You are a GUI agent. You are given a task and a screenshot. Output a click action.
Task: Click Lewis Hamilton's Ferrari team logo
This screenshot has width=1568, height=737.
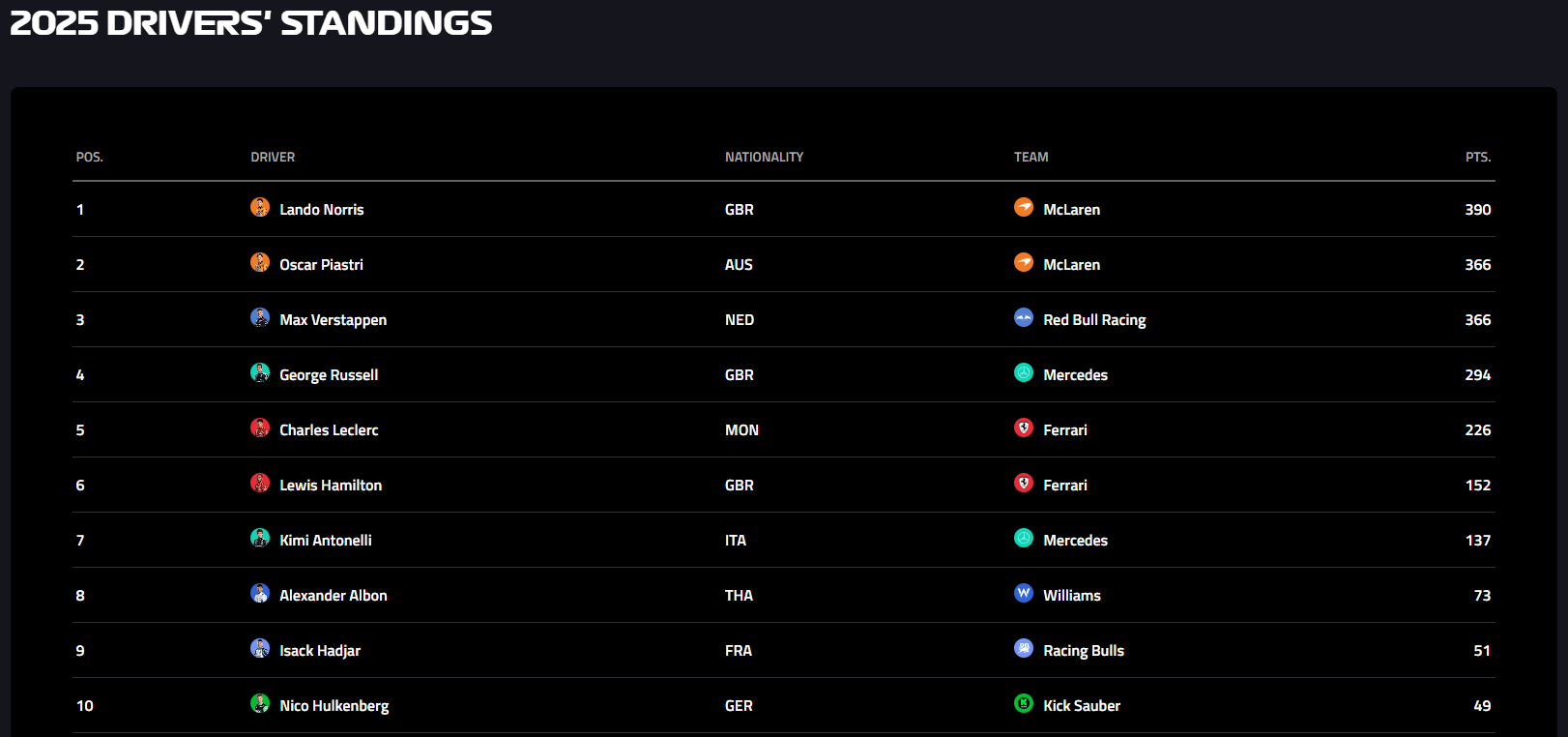1024,483
